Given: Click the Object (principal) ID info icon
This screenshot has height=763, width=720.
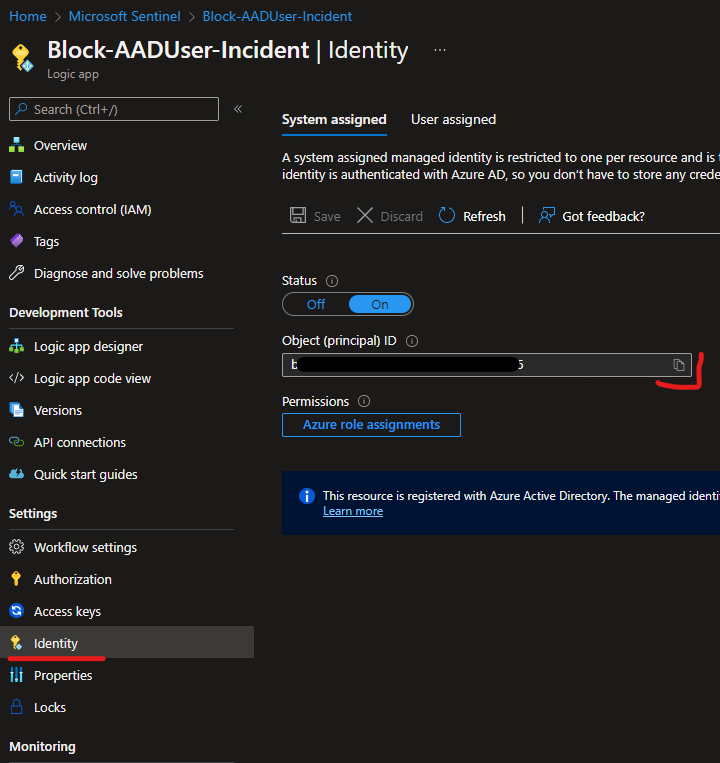Looking at the screenshot, I should pos(412,341).
